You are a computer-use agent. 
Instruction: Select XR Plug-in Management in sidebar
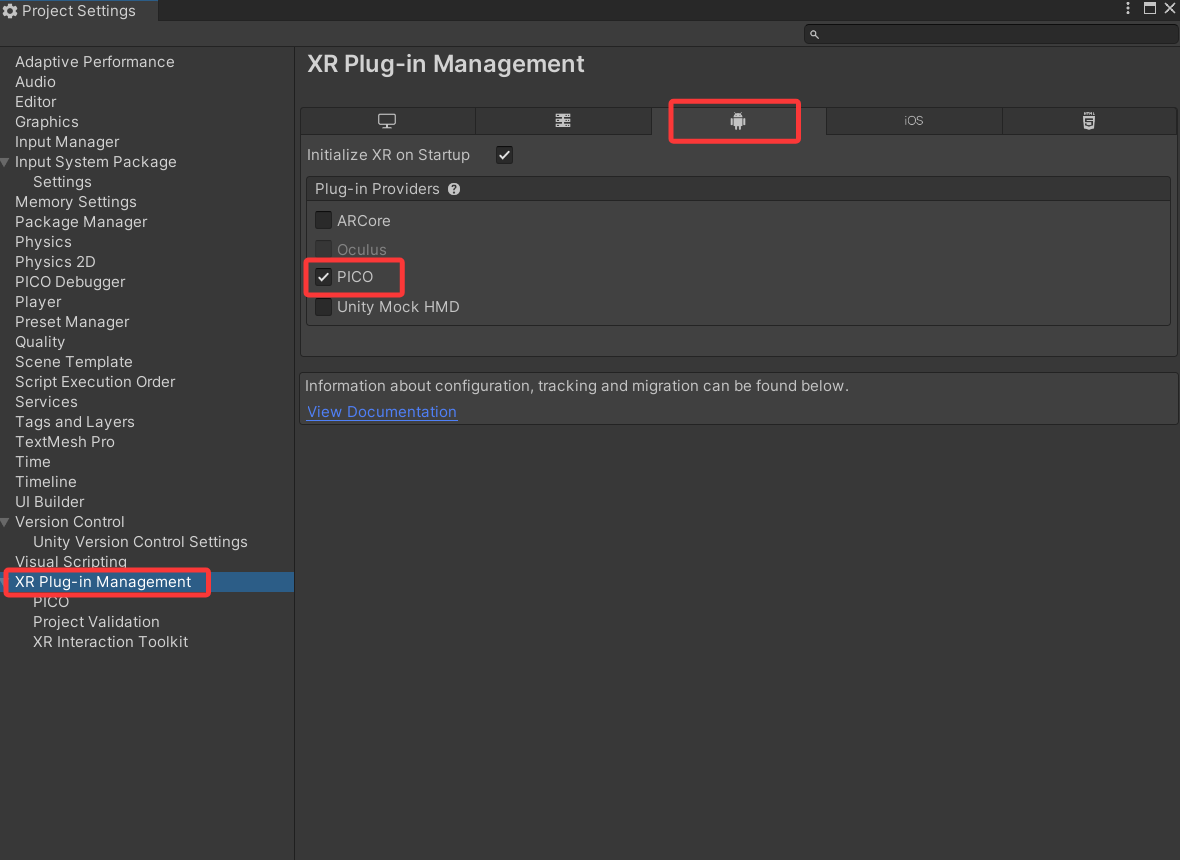point(103,582)
